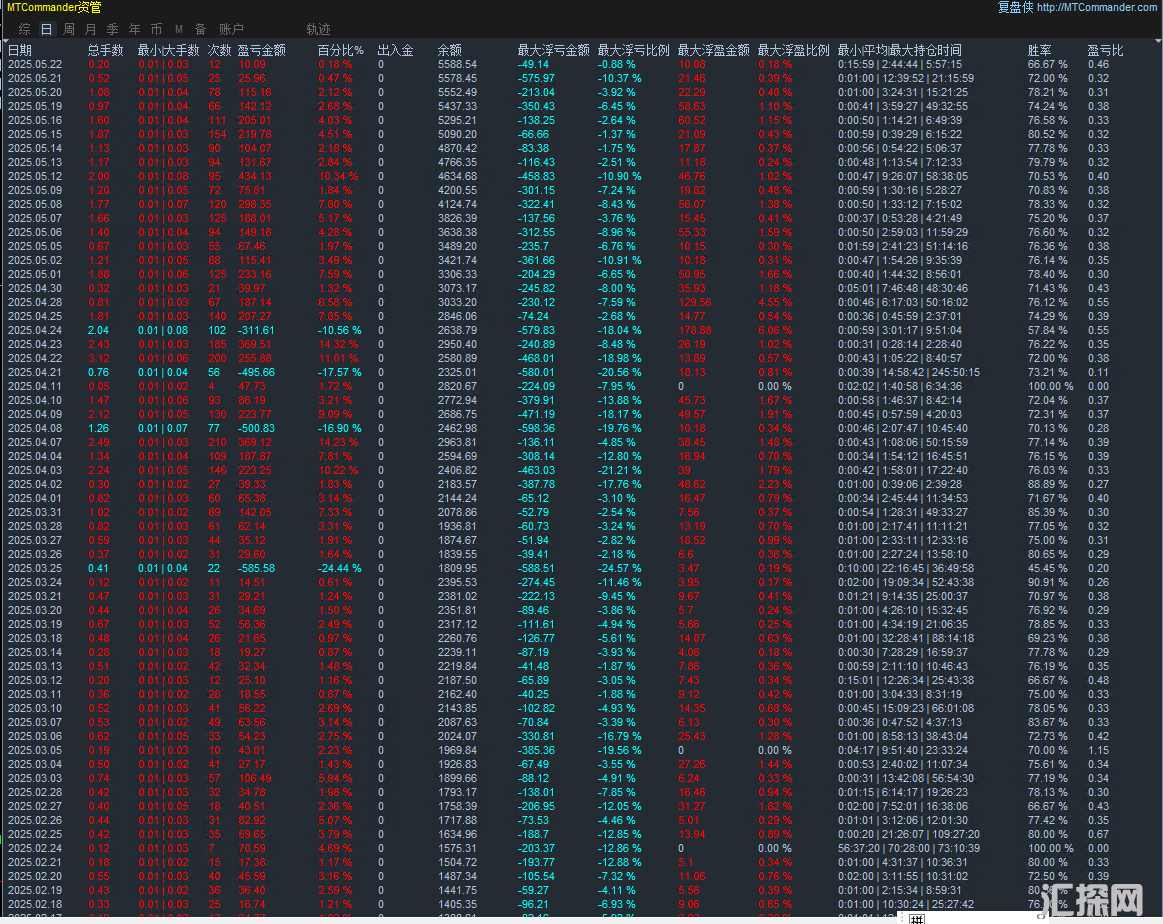Click the -21.21 % floating loss ratio
The height and width of the screenshot is (924, 1163).
point(619,470)
